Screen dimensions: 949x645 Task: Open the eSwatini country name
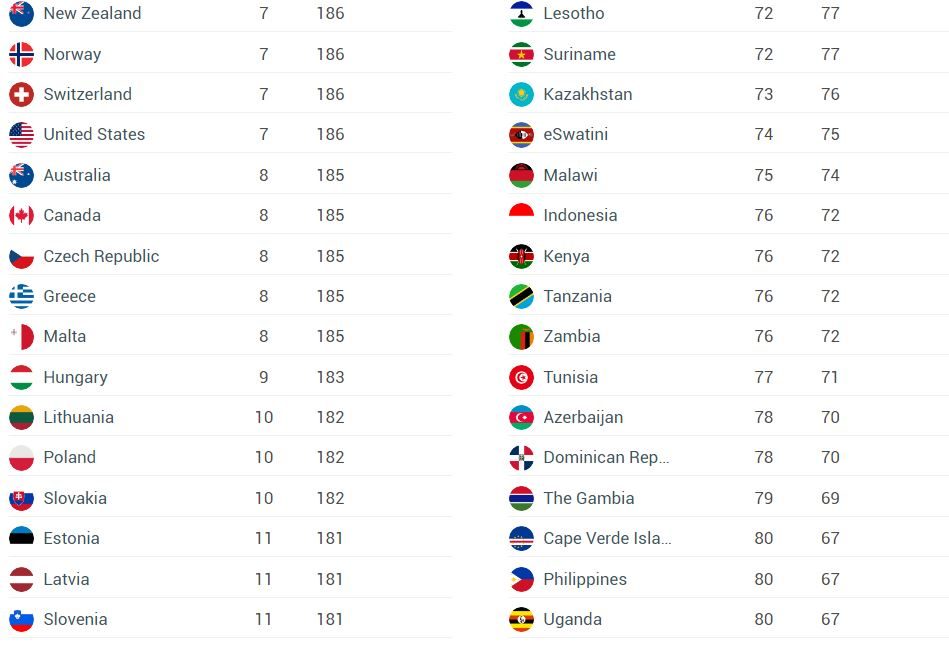575,135
